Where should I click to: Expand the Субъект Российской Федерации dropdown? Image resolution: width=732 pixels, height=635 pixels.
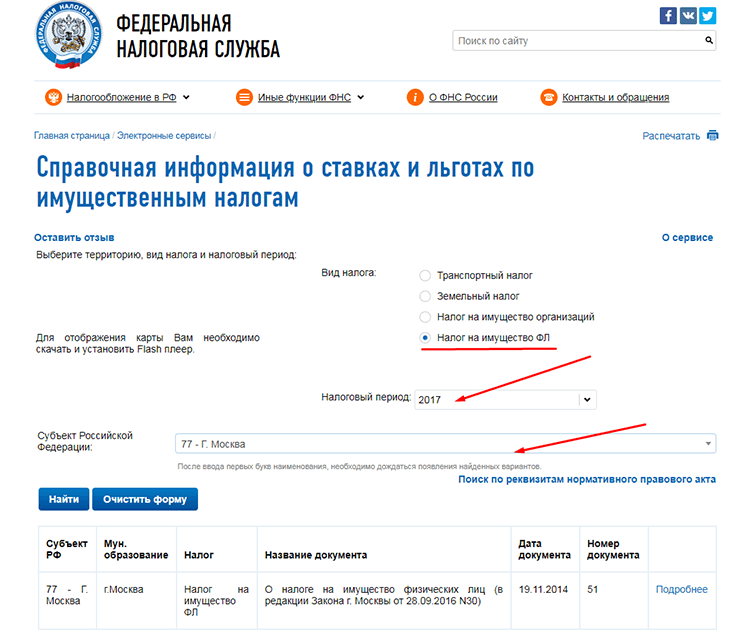click(708, 443)
